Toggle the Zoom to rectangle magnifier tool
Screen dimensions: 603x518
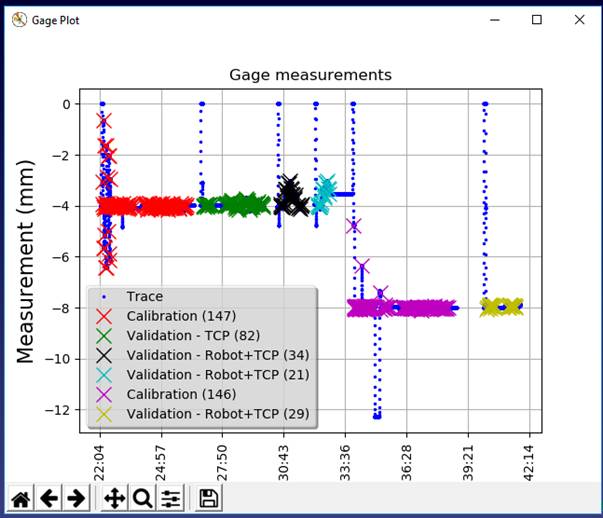[x=142, y=498]
